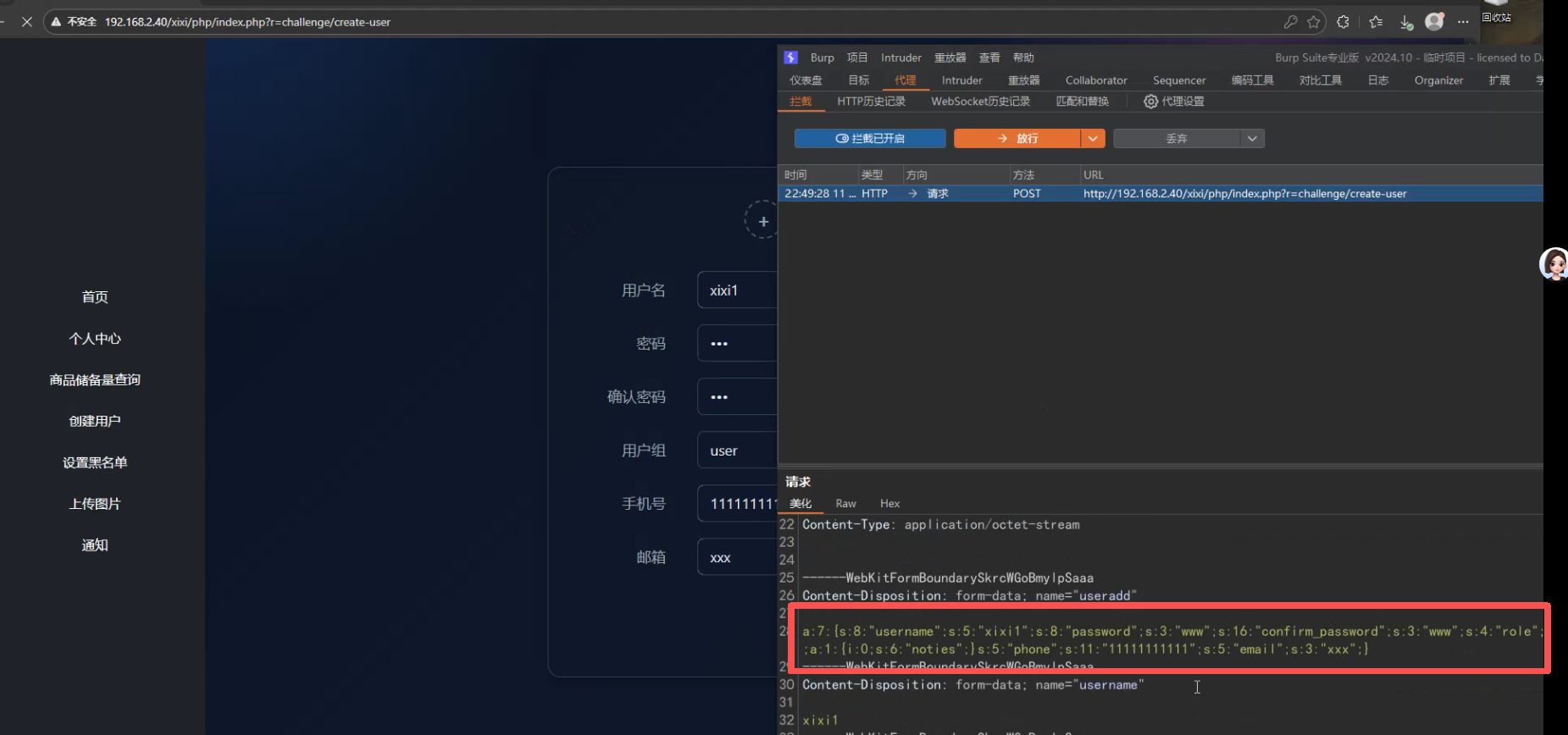Expand the 放行 dropdown arrow
The height and width of the screenshot is (735, 1568).
pyautogui.click(x=1093, y=138)
